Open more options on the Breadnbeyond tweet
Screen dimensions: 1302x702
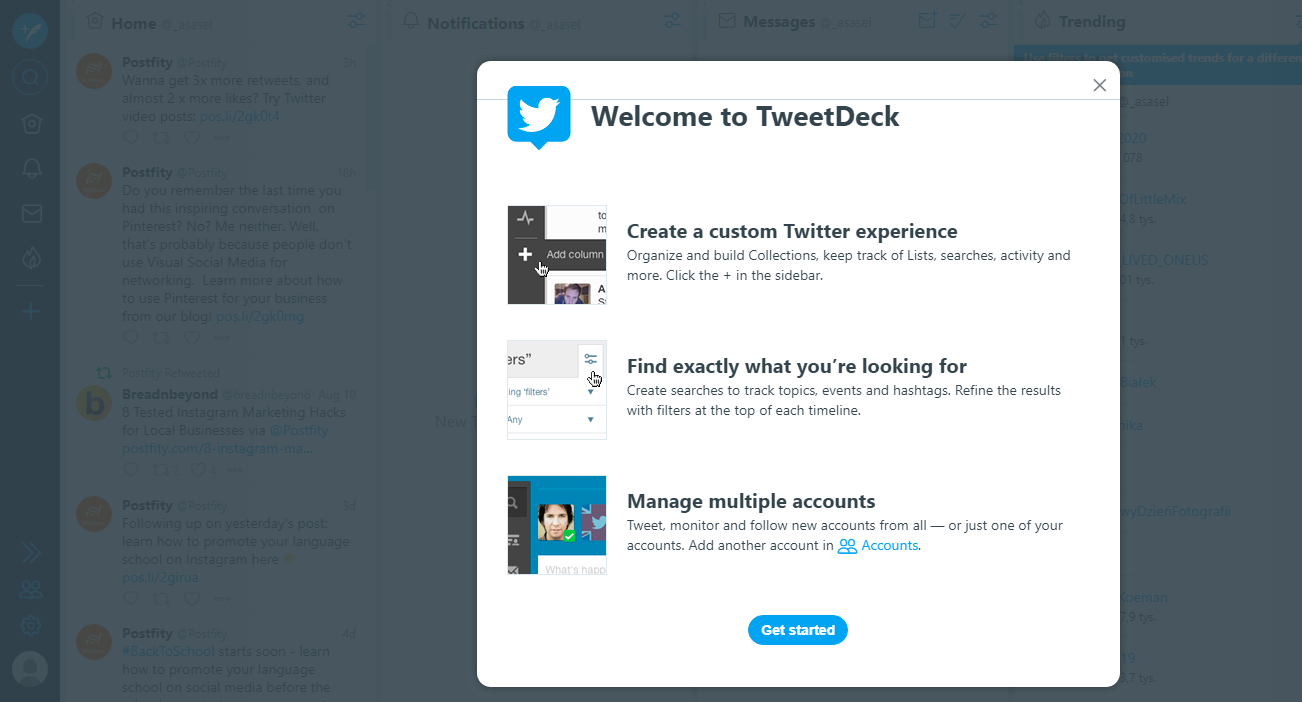click(235, 469)
